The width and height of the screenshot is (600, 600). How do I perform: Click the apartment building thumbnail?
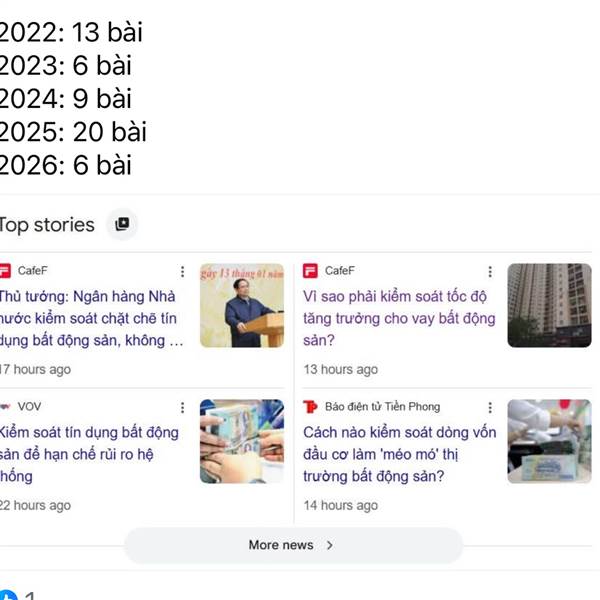click(549, 305)
